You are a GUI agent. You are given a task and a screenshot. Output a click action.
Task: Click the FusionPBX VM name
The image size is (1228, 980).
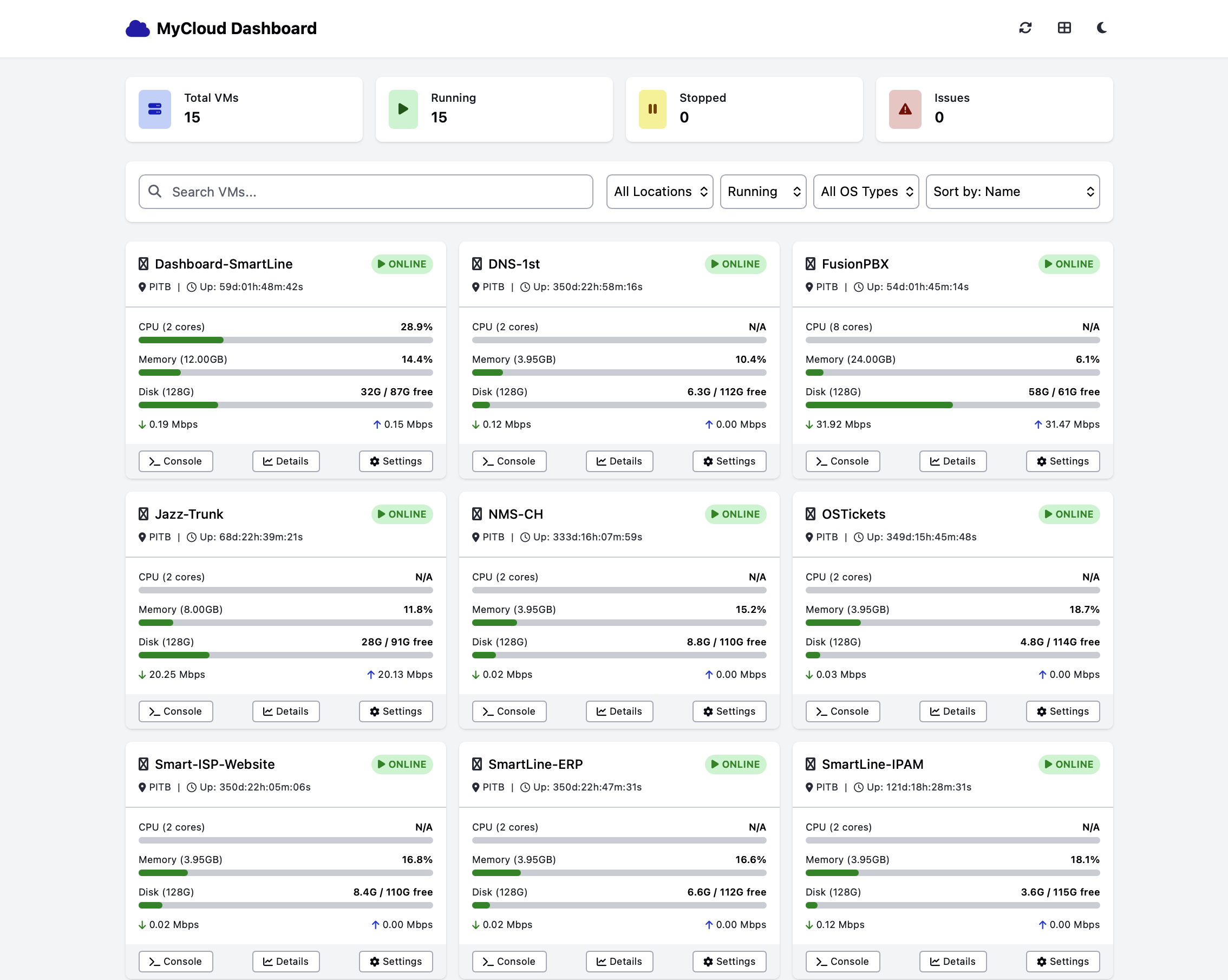coord(855,264)
